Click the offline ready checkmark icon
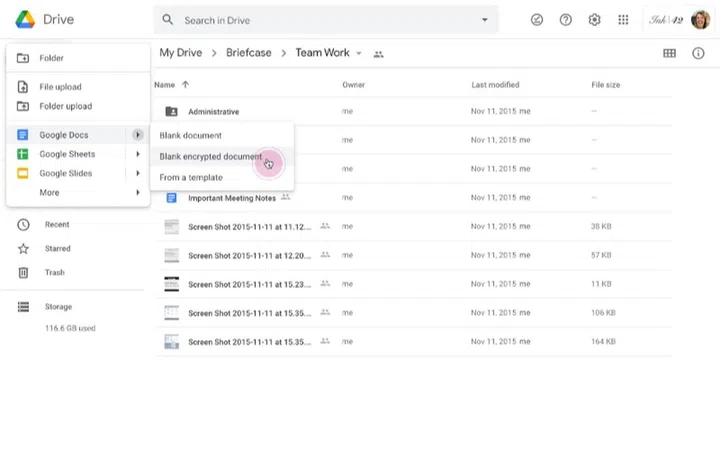Viewport: 720px width, 459px height. (537, 20)
